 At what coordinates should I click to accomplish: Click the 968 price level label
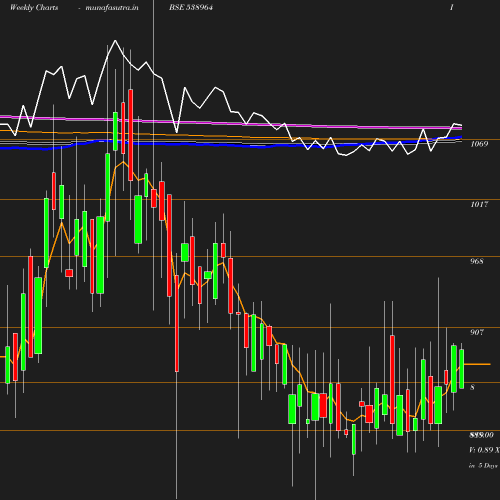click(477, 261)
